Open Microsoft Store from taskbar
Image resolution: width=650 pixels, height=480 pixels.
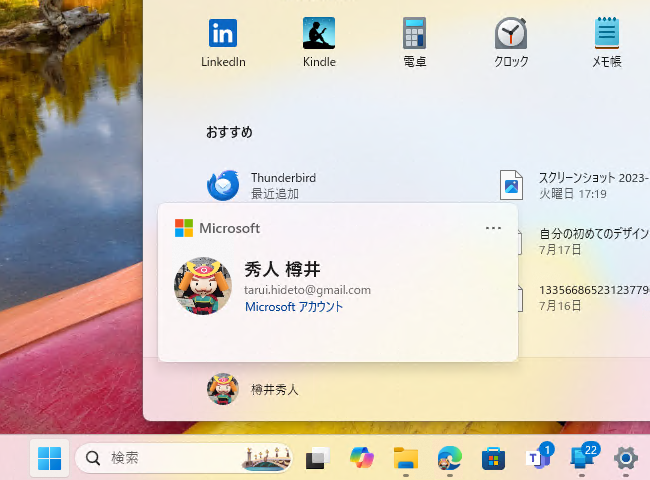(x=493, y=458)
